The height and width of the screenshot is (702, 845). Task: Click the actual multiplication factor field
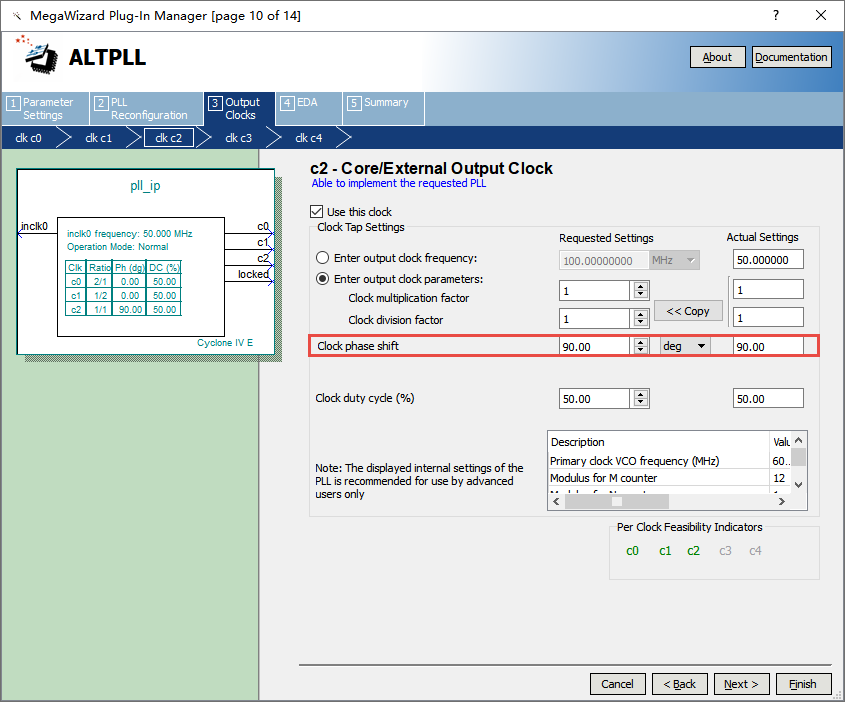coord(768,289)
